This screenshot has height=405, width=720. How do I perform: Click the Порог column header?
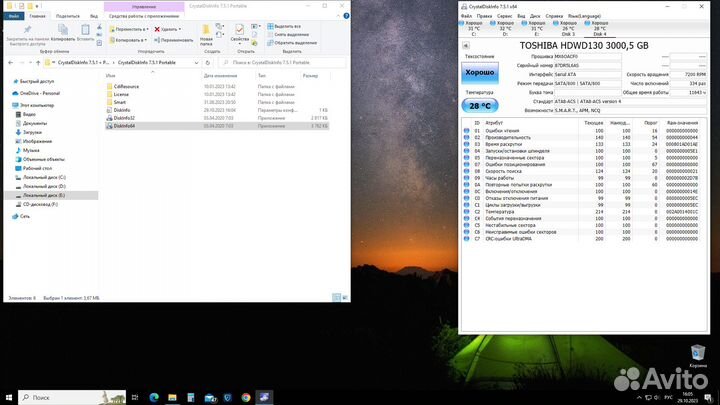(x=651, y=123)
